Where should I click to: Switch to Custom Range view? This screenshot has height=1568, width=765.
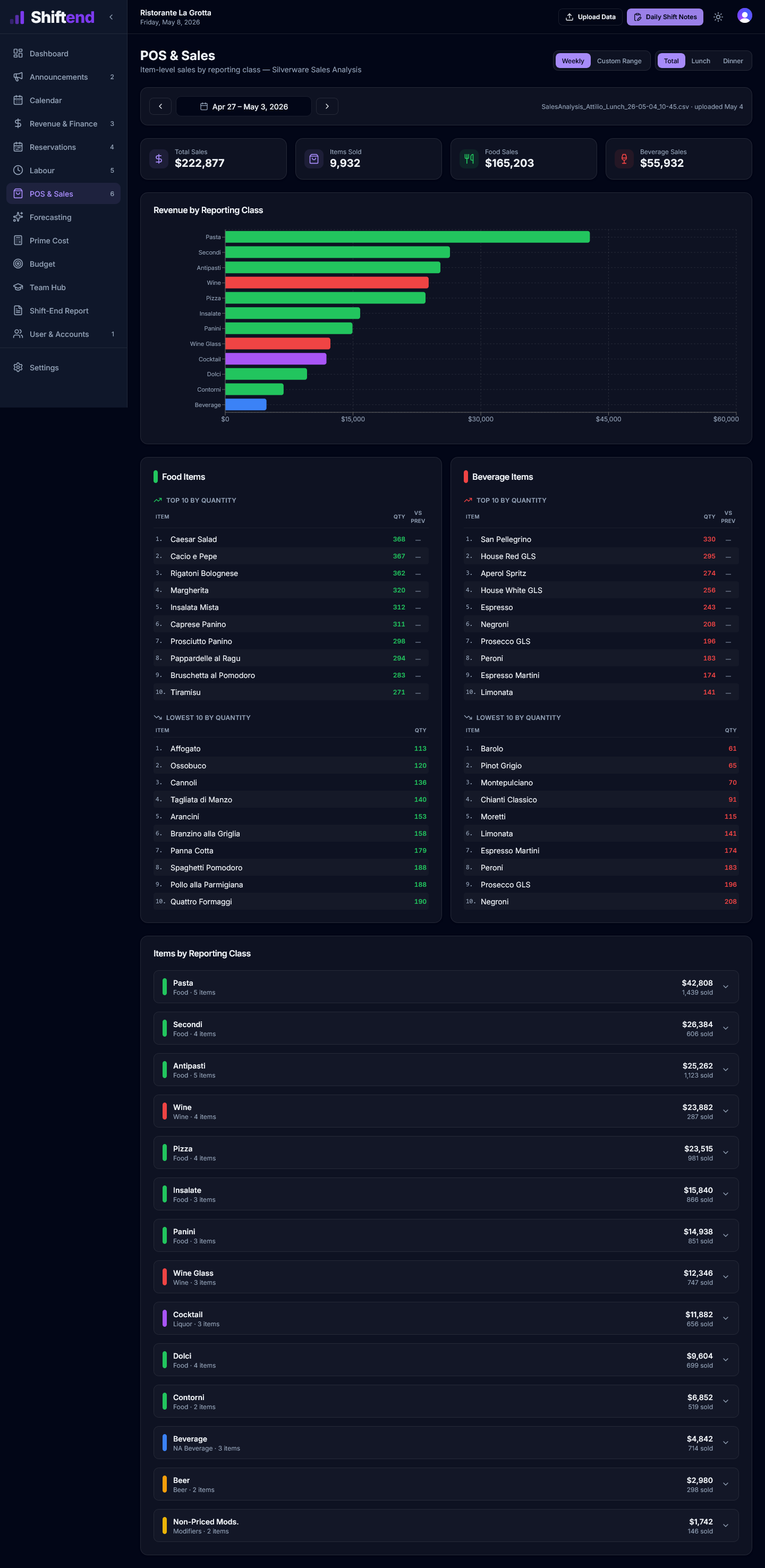619,61
